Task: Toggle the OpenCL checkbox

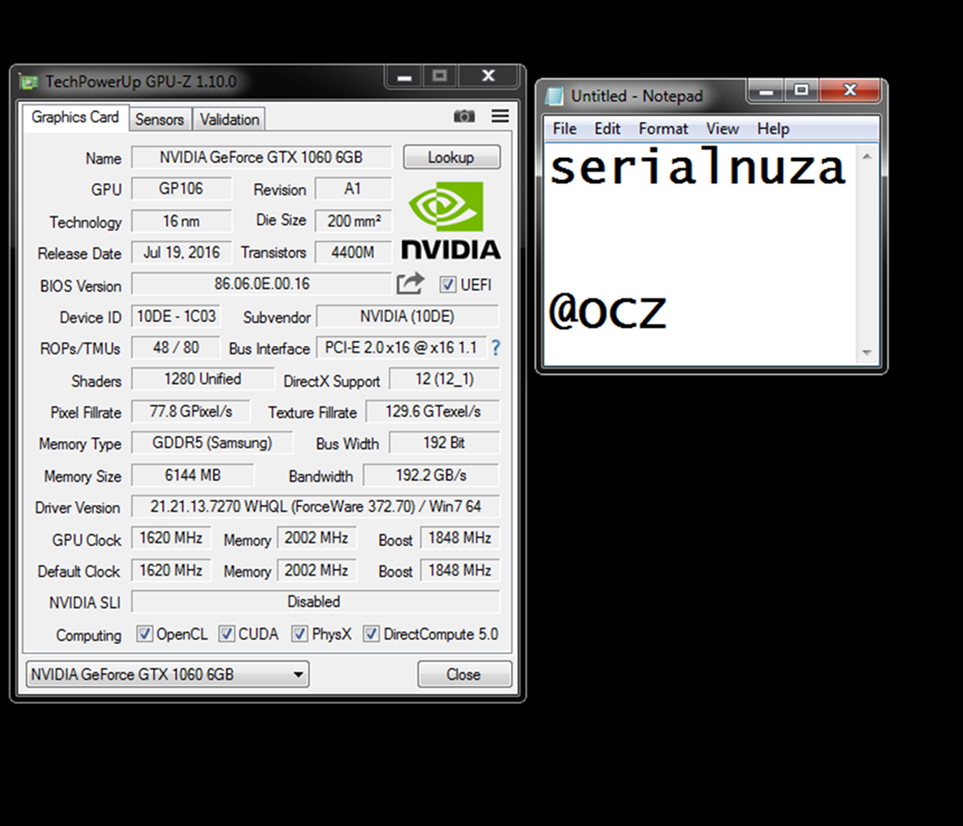Action: [144, 634]
